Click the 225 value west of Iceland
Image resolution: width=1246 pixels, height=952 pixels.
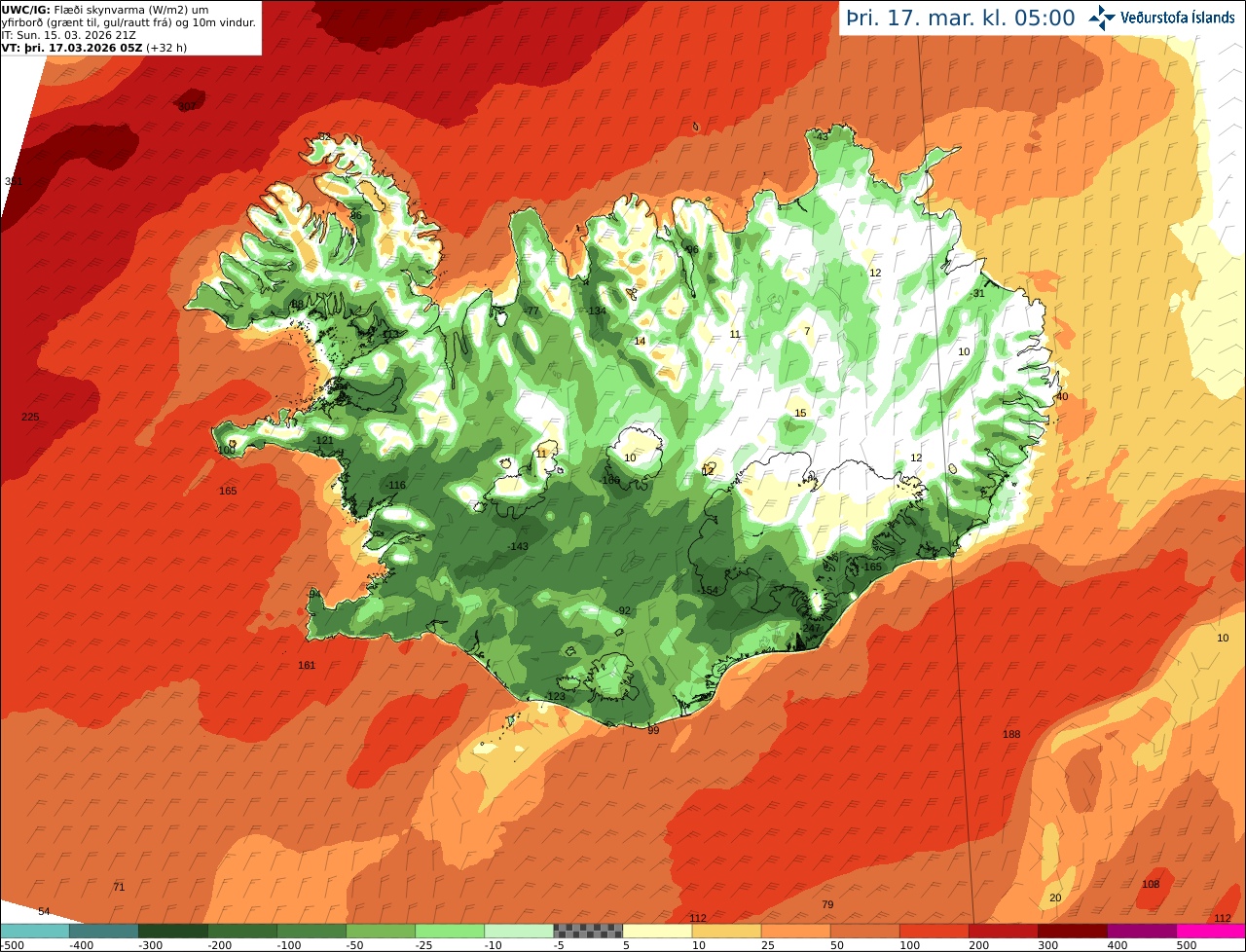click(30, 417)
